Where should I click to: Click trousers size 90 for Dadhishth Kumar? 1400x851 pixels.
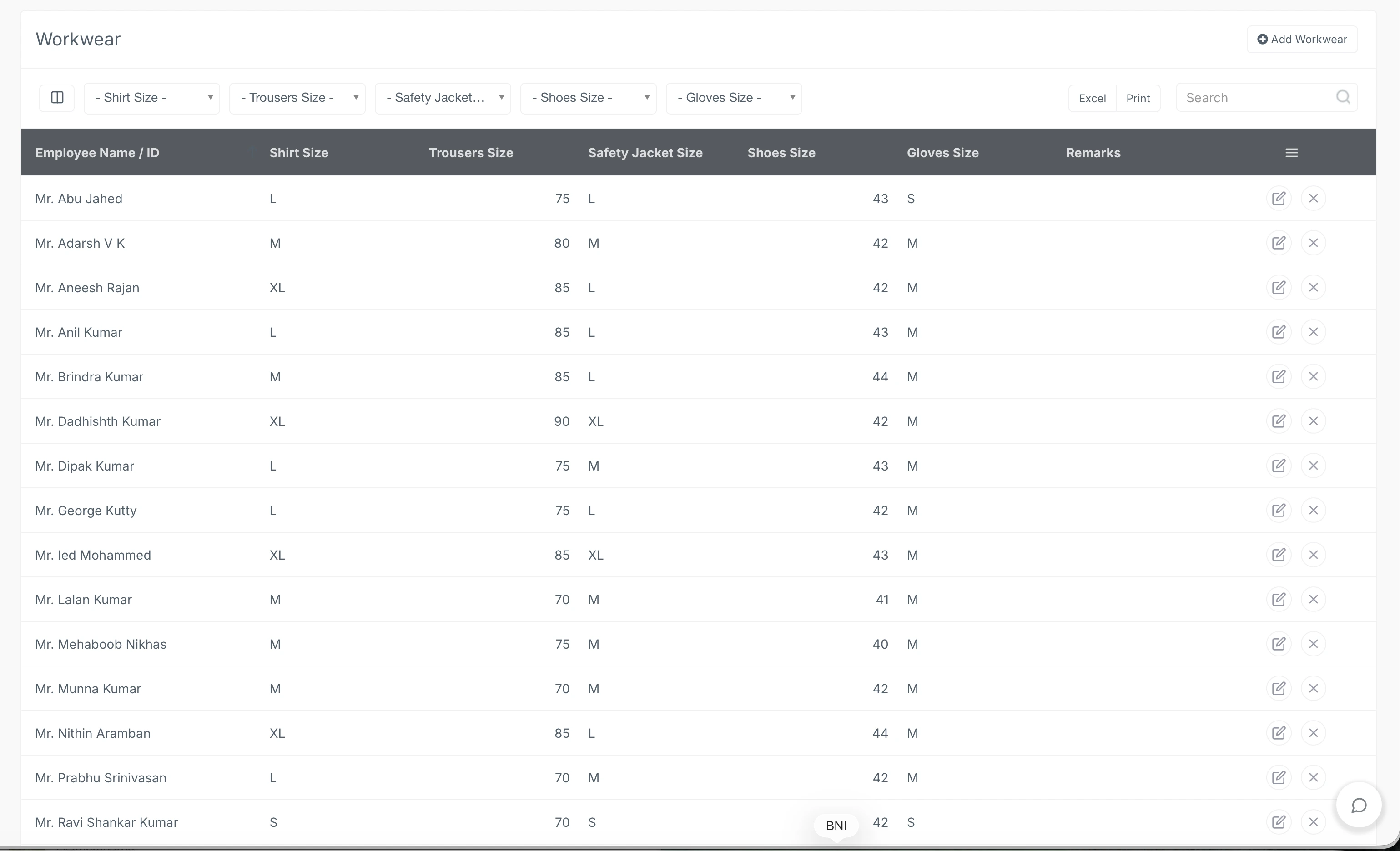coord(561,421)
